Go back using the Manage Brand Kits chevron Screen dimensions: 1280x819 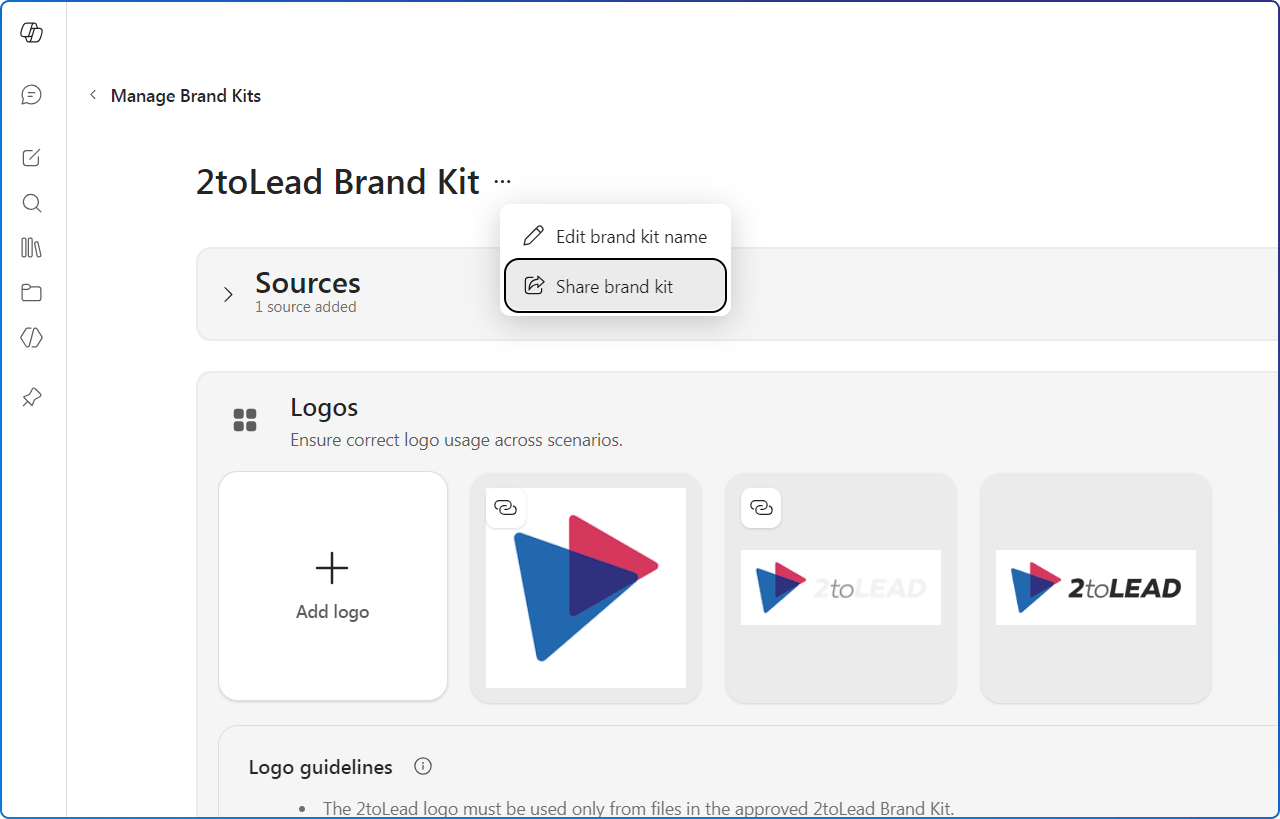click(93, 95)
